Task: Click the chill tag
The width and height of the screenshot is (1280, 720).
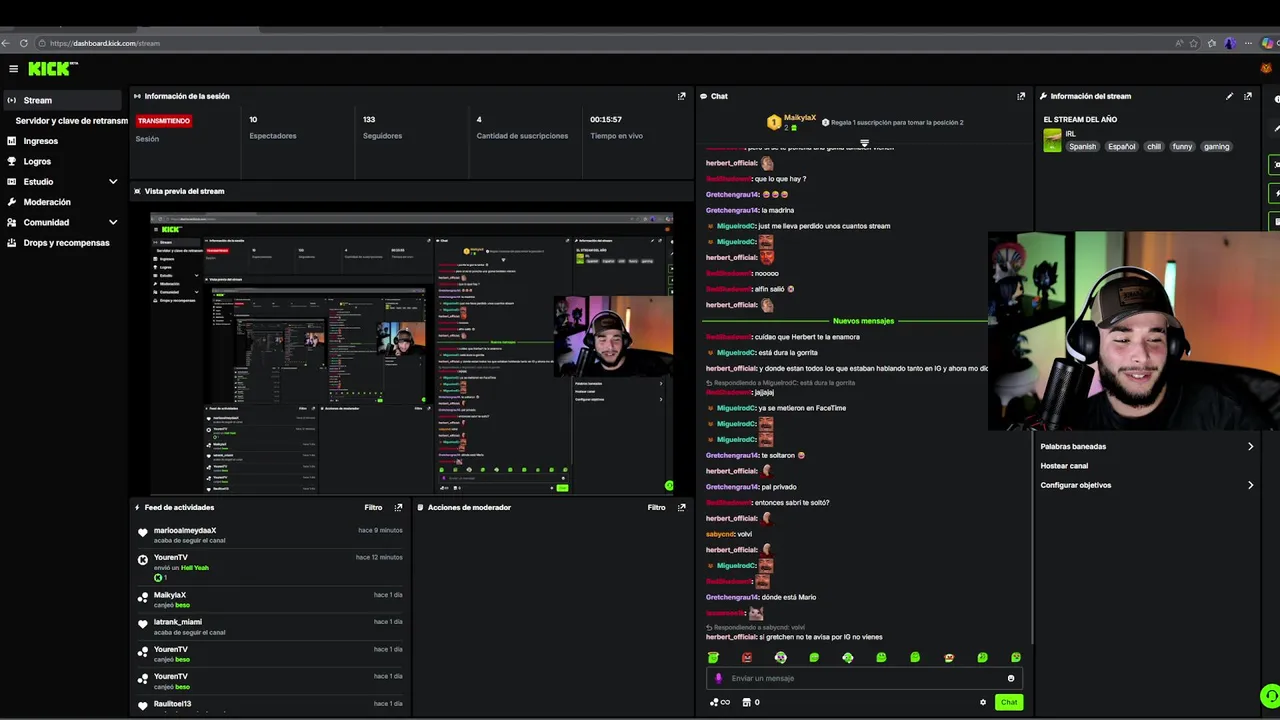Action: coord(1154,147)
